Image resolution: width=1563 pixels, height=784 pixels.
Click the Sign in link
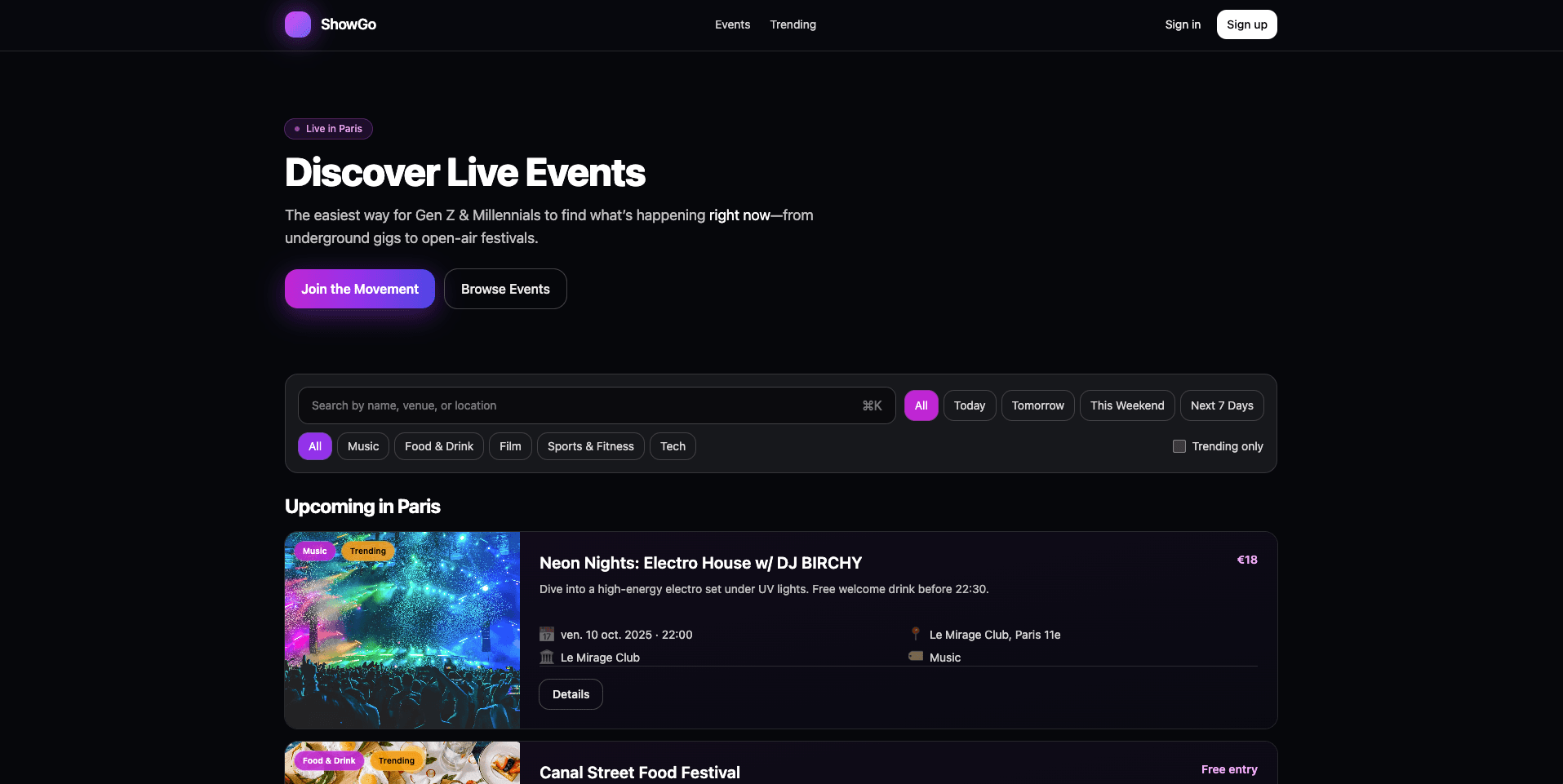coord(1183,24)
